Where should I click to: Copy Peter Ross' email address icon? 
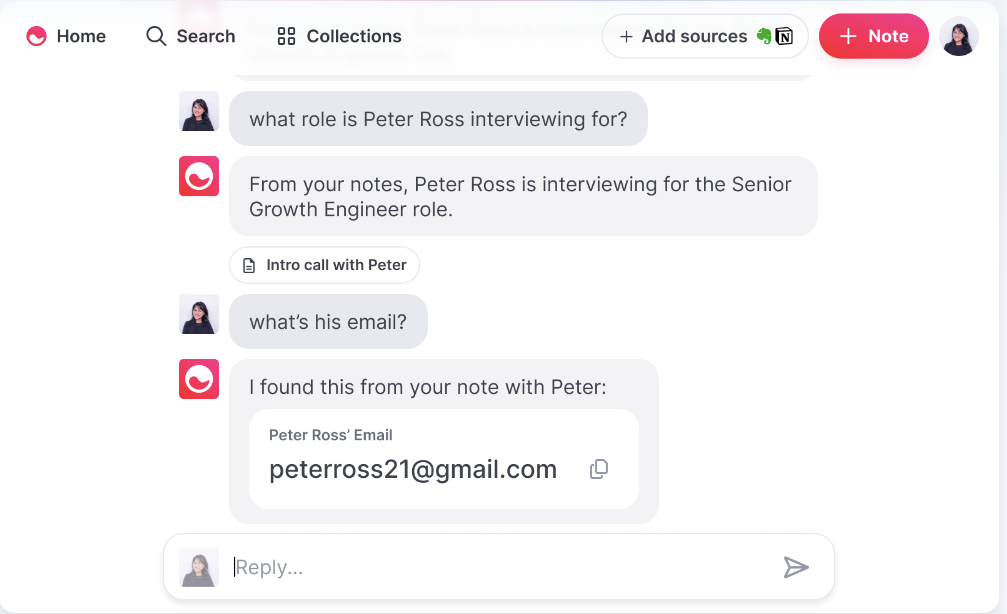599,469
